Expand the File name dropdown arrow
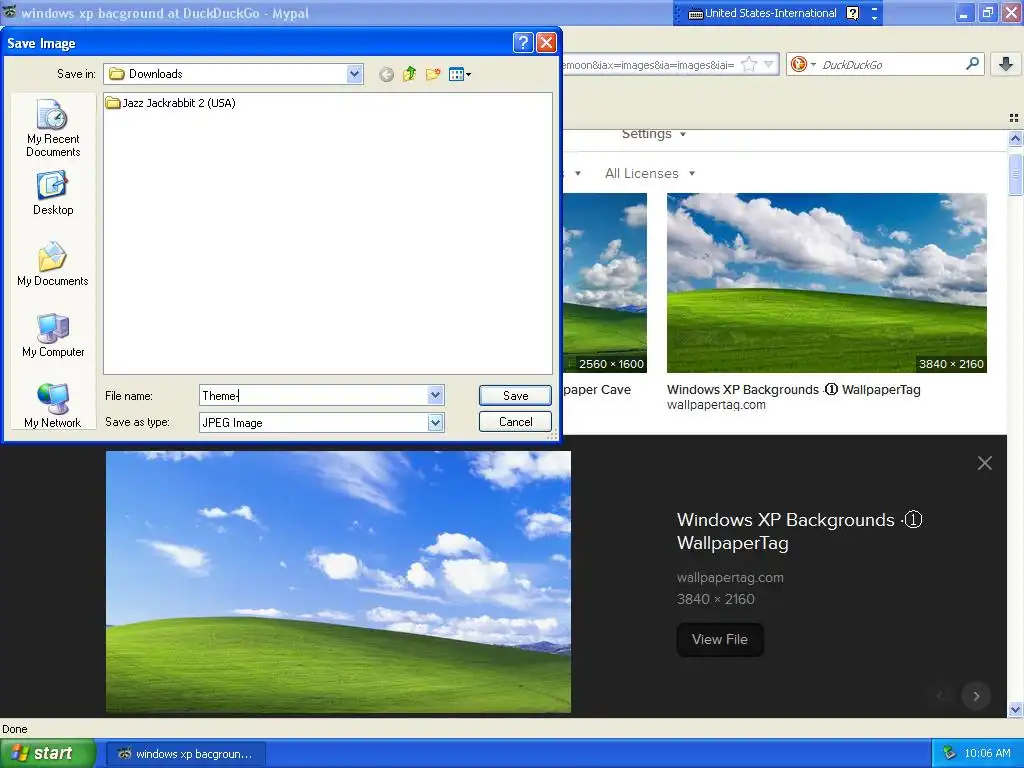The width and height of the screenshot is (1024, 768). tap(436, 395)
